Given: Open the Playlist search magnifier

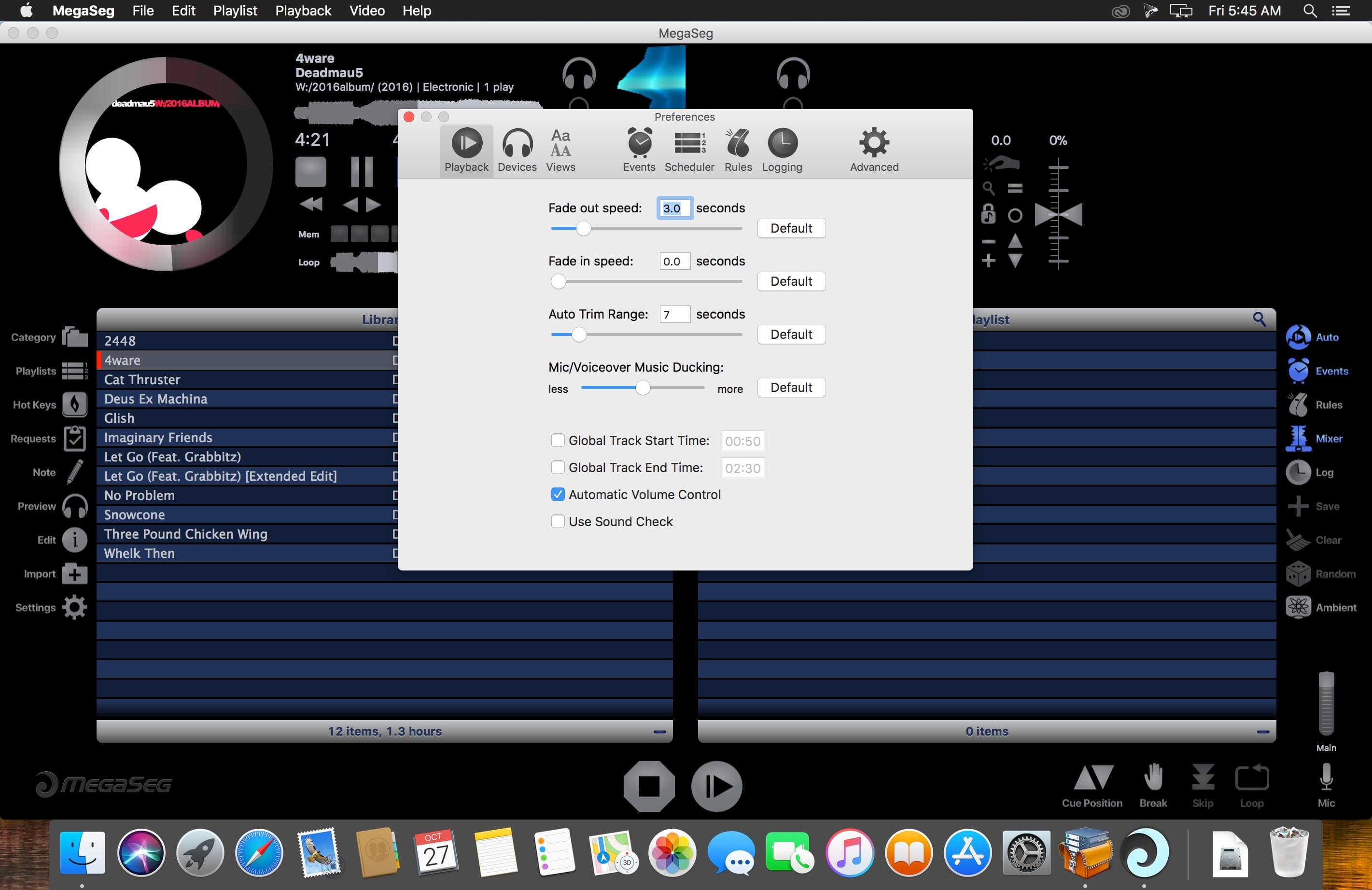Looking at the screenshot, I should (1259, 320).
